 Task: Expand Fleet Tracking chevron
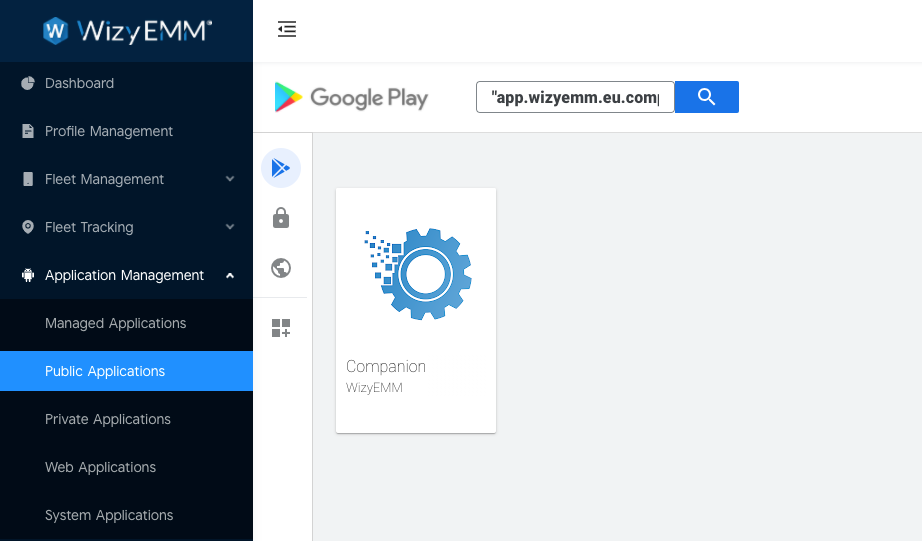(230, 227)
